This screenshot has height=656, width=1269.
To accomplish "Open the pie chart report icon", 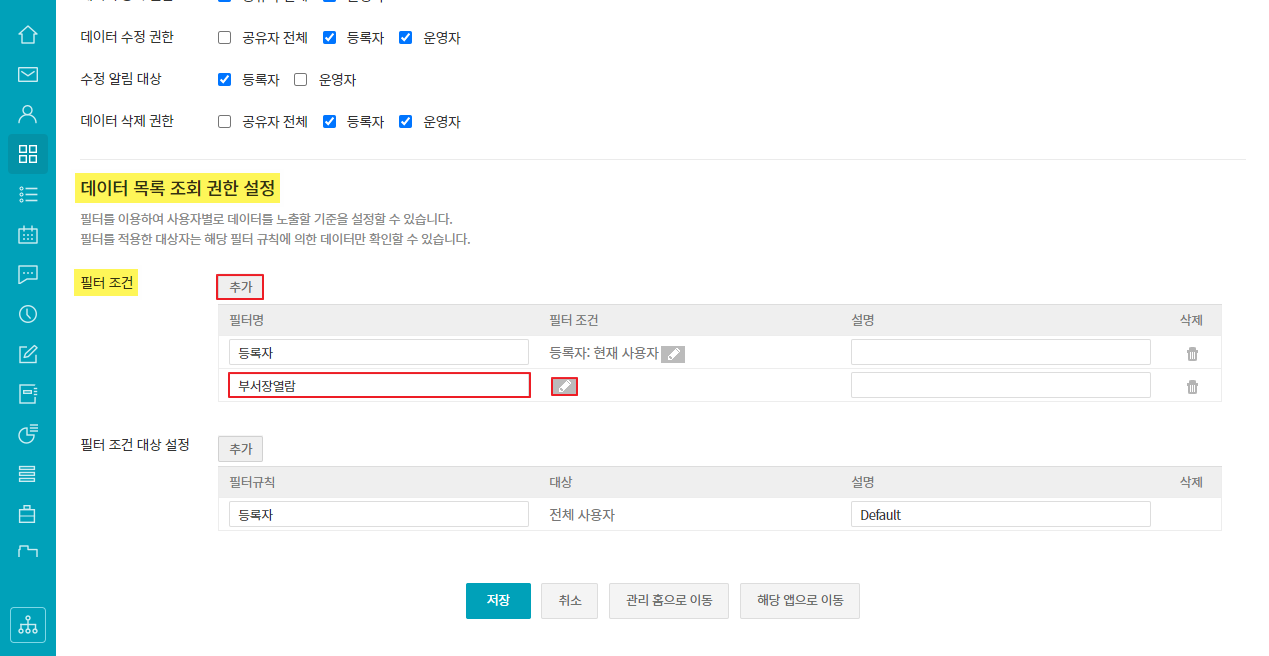I will pyautogui.click(x=28, y=433).
